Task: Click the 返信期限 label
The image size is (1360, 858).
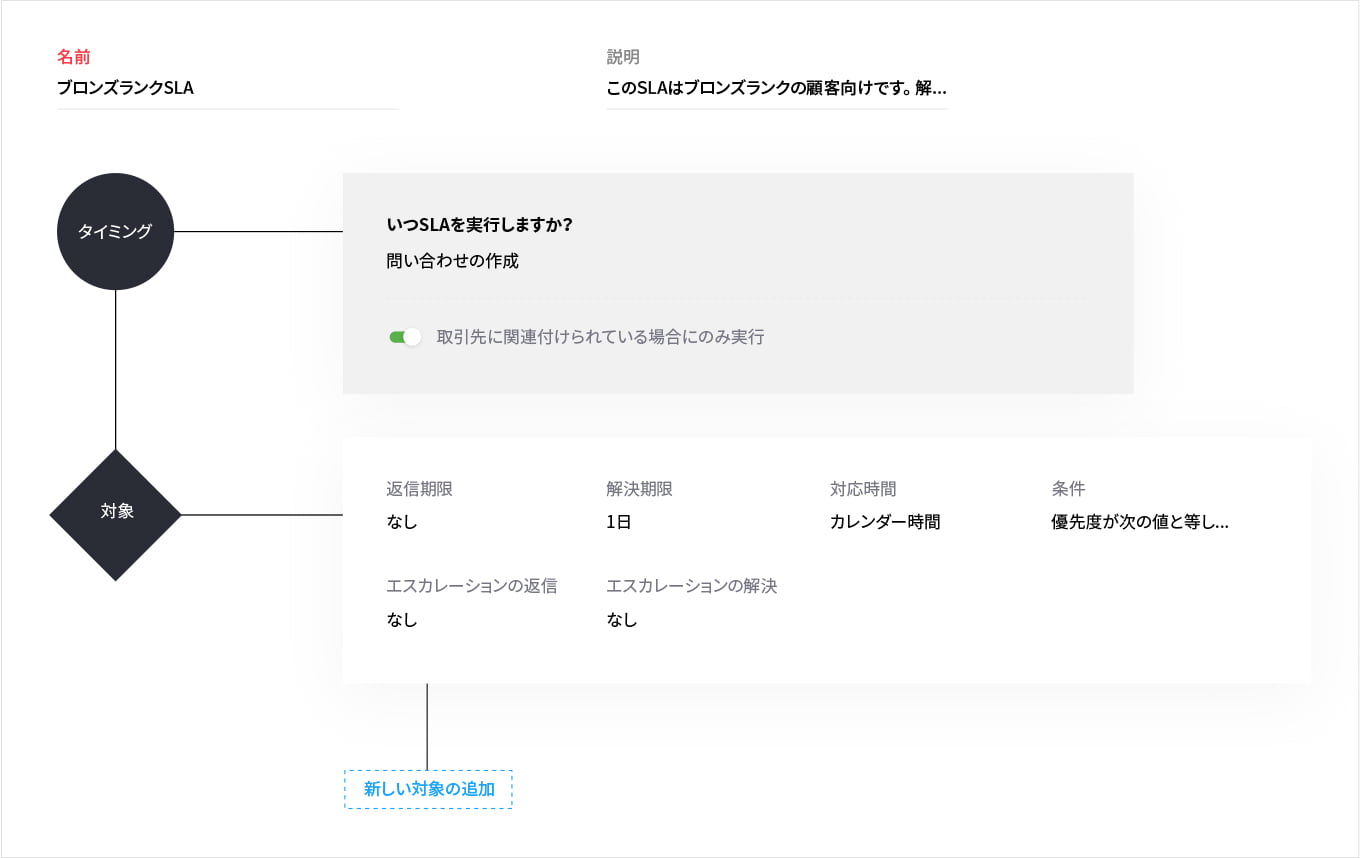Action: pyautogui.click(x=420, y=489)
